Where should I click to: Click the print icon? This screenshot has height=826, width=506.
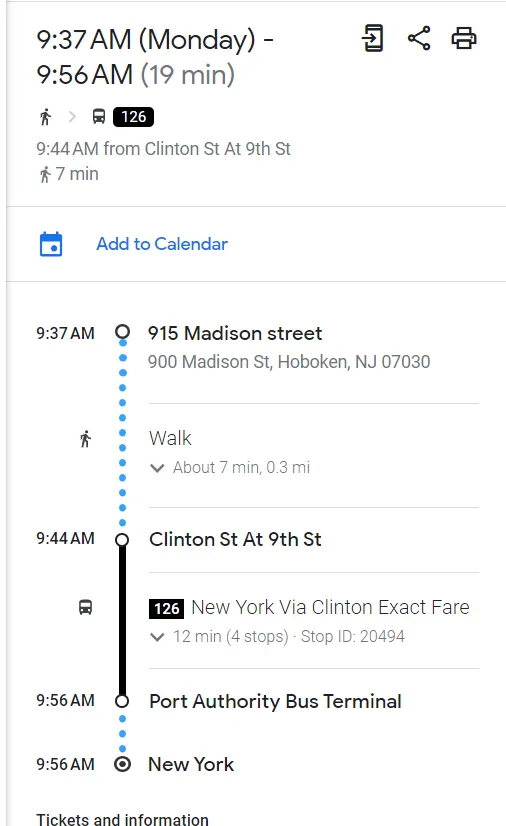(x=464, y=38)
